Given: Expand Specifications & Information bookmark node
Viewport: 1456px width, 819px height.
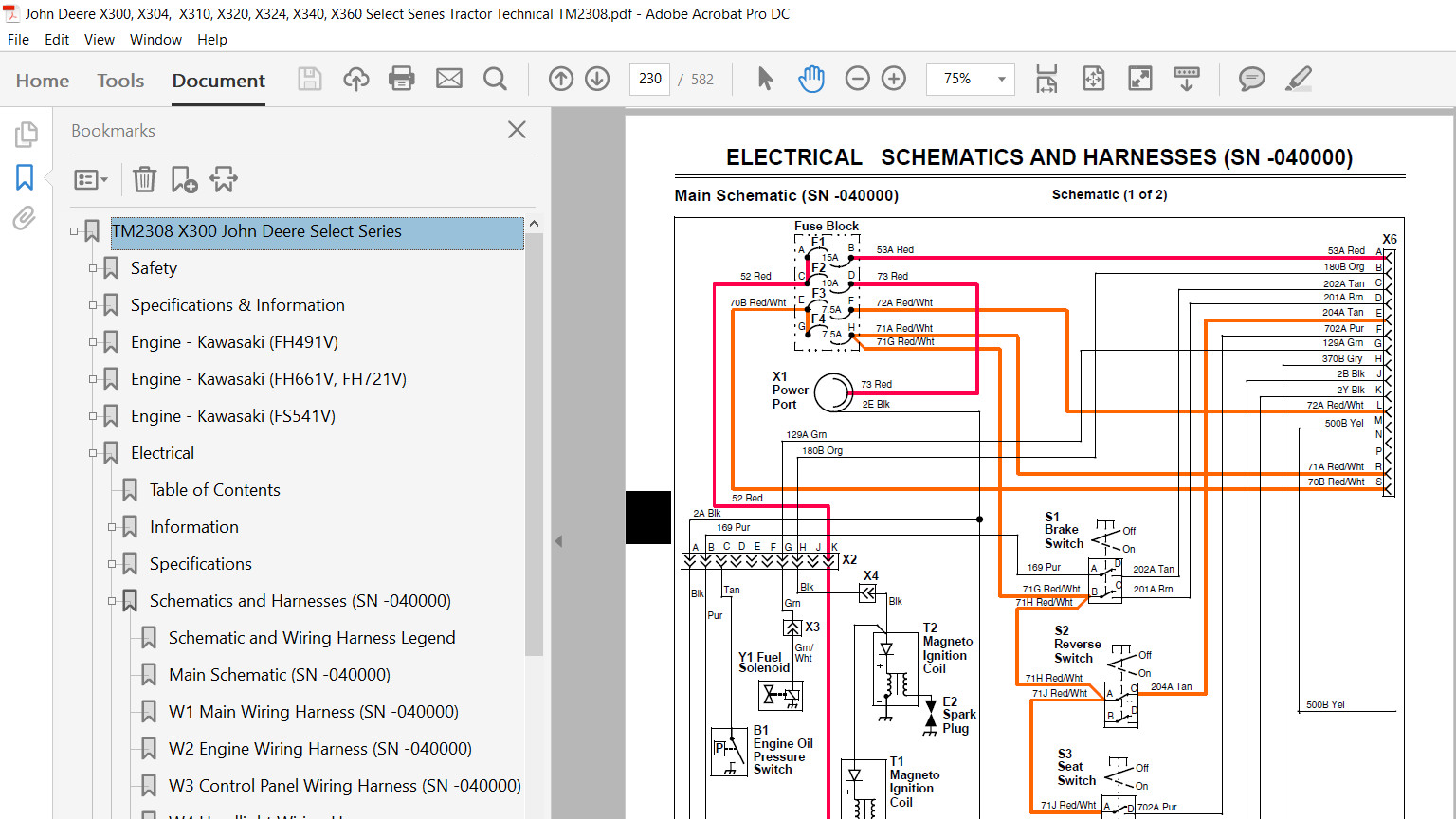Looking at the screenshot, I should [x=93, y=305].
